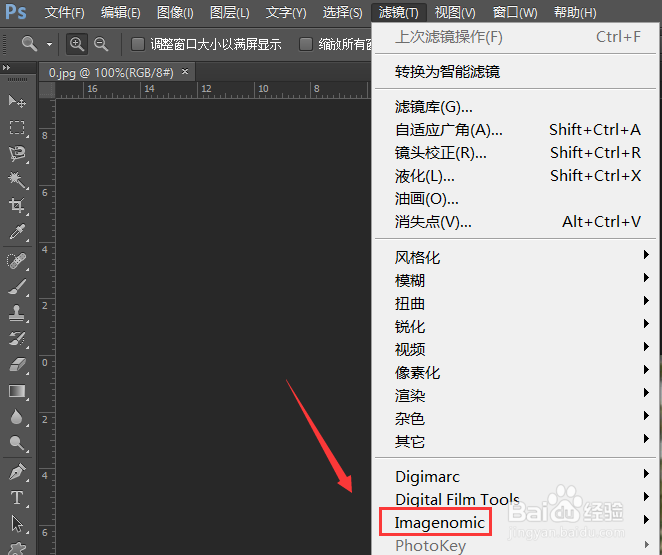
Task: Open the 编辑(E) menu
Action: click(120, 13)
